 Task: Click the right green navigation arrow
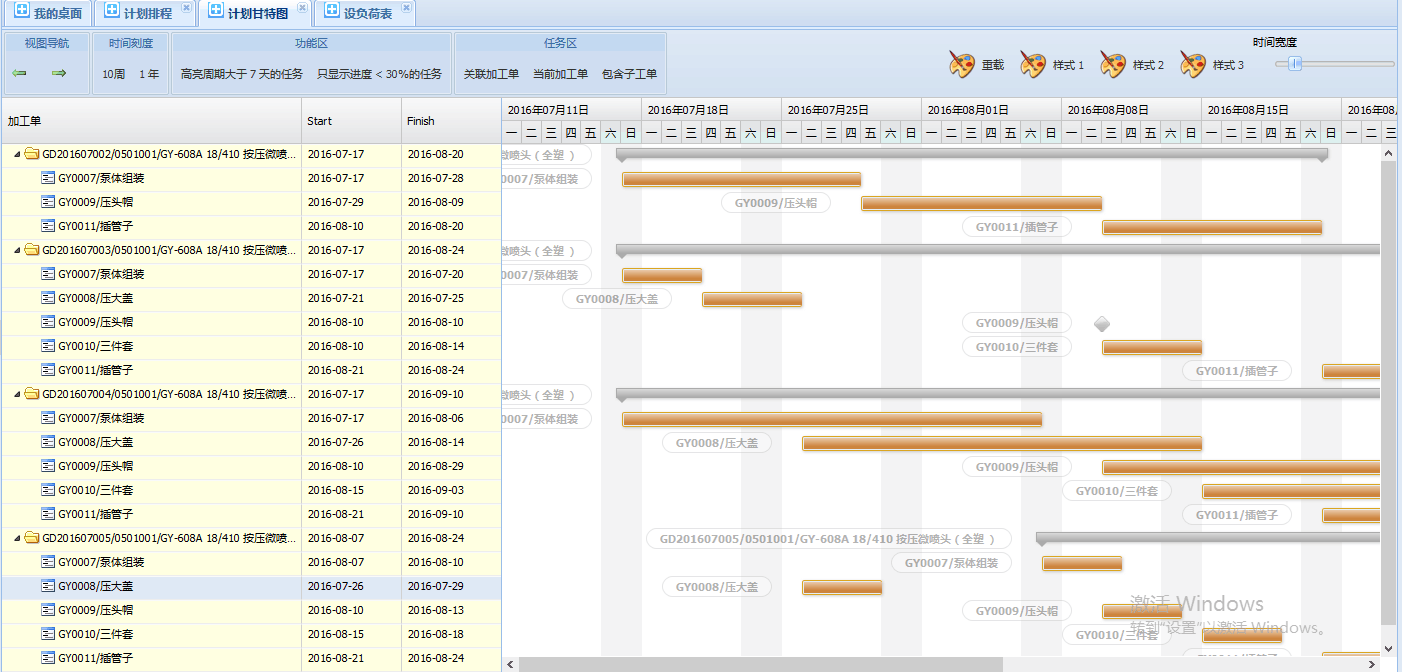click(59, 73)
